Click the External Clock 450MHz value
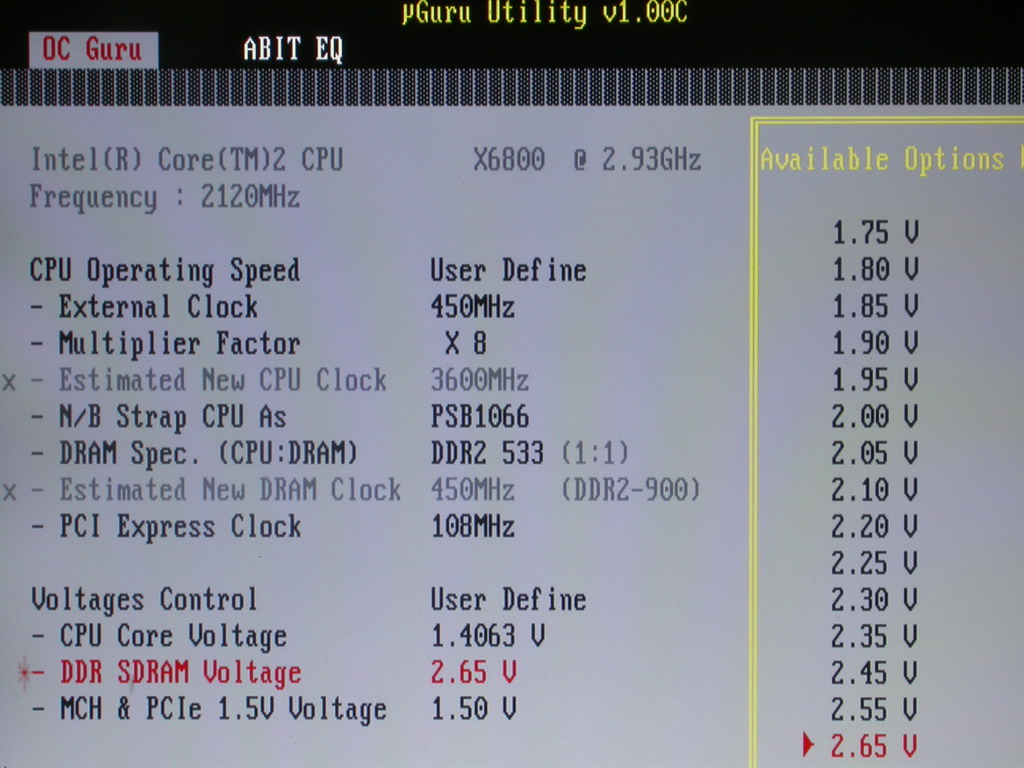1024x768 pixels. tap(473, 307)
